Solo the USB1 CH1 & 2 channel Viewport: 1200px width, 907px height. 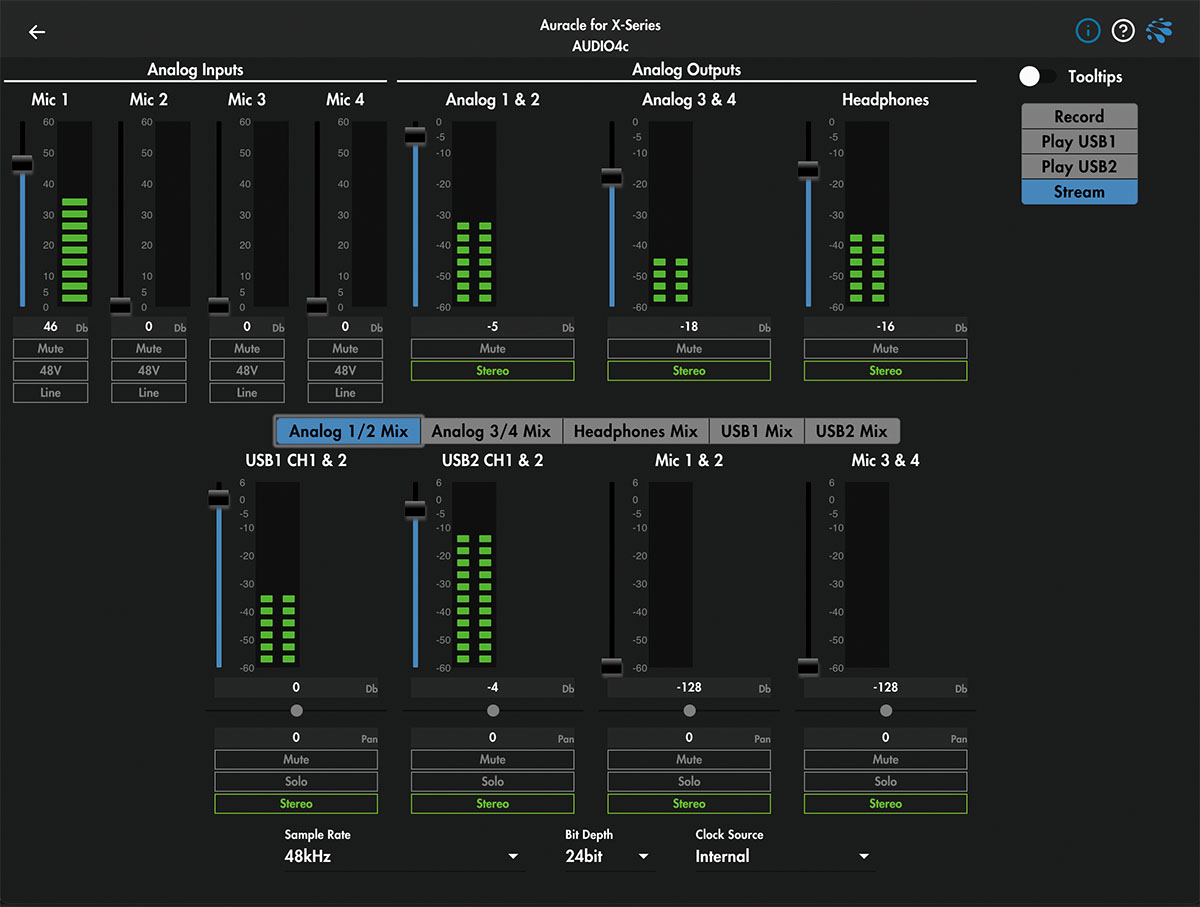(x=296, y=782)
